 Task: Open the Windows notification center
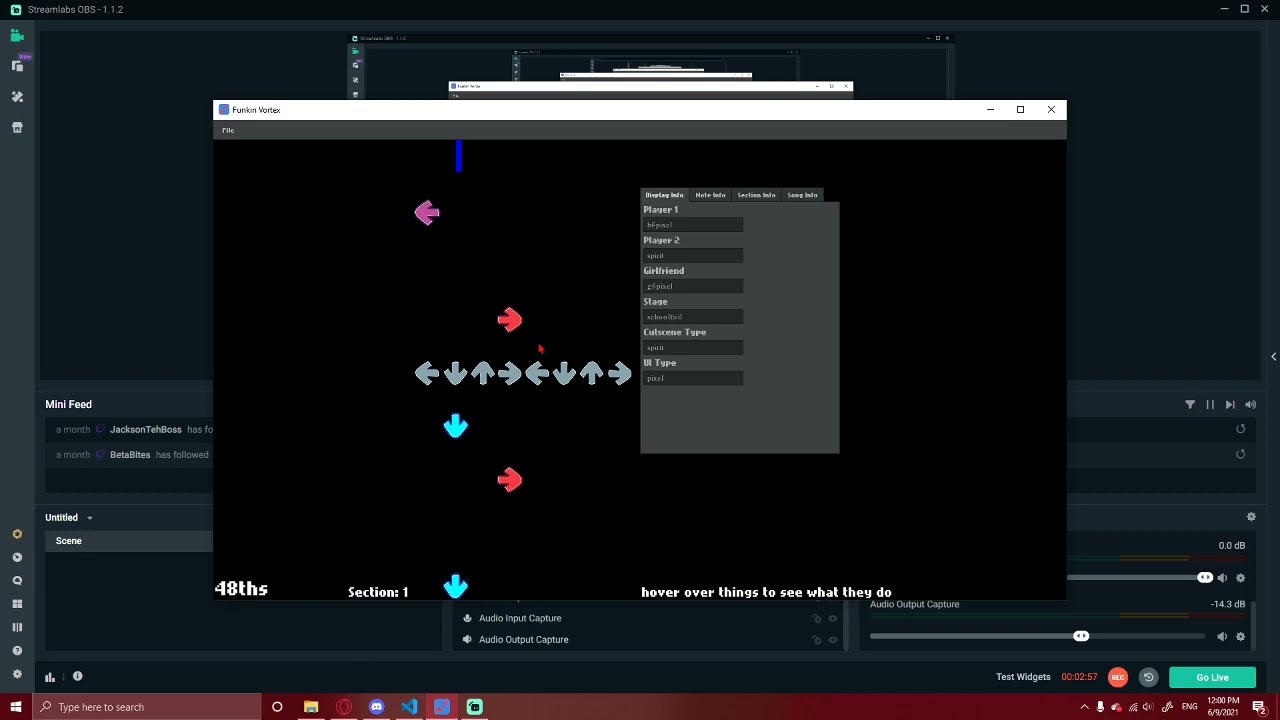tap(1259, 707)
